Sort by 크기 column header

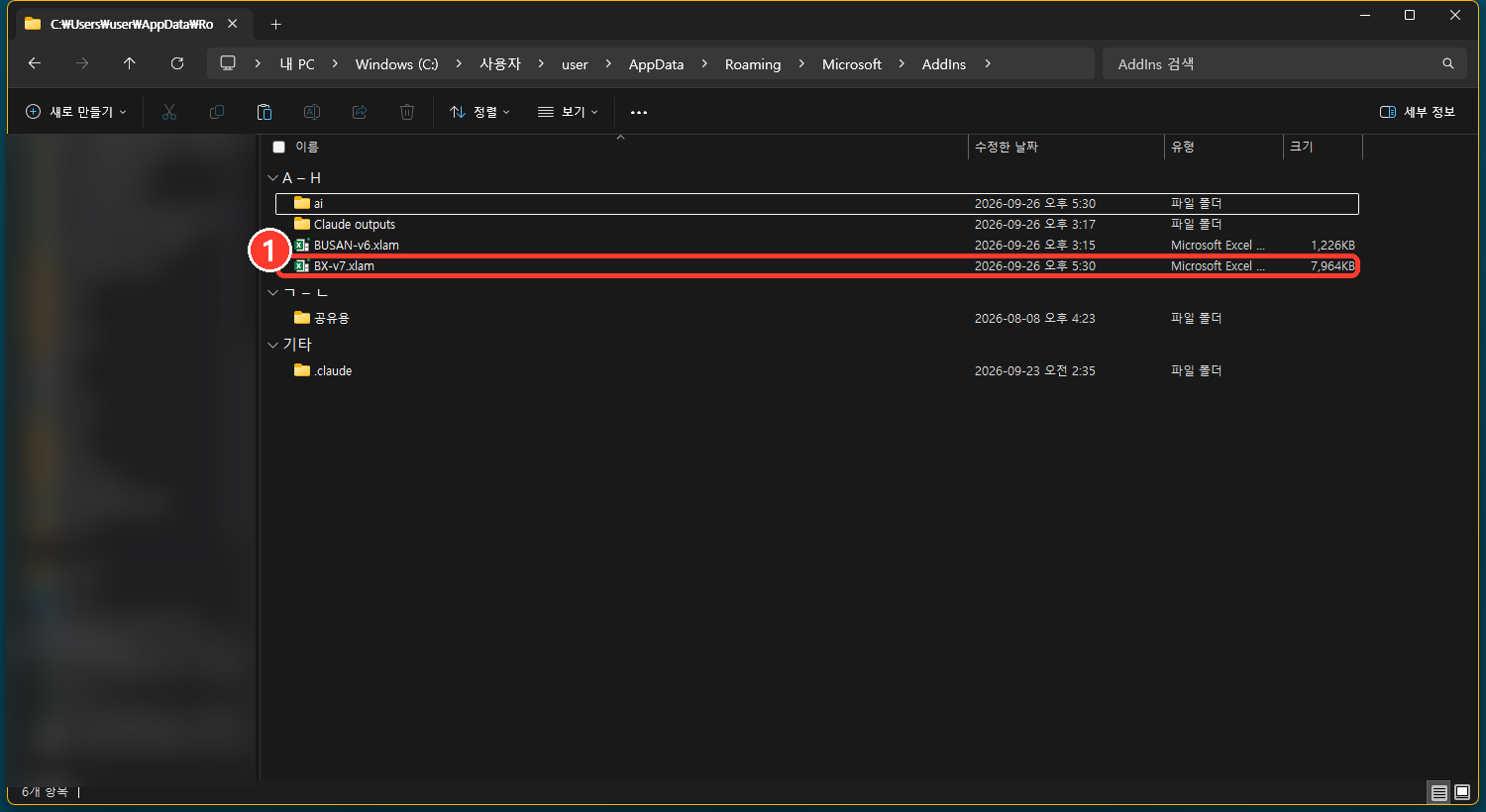[x=1324, y=147]
